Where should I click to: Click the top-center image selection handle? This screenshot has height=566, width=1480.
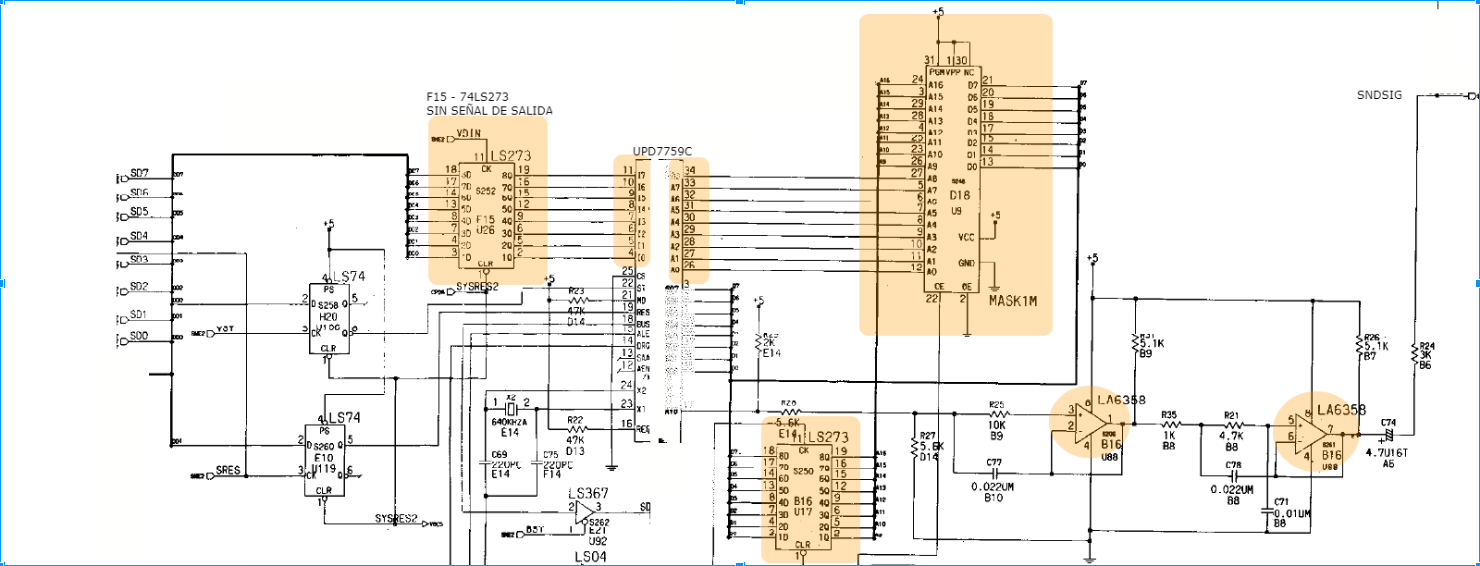[x=740, y=3]
